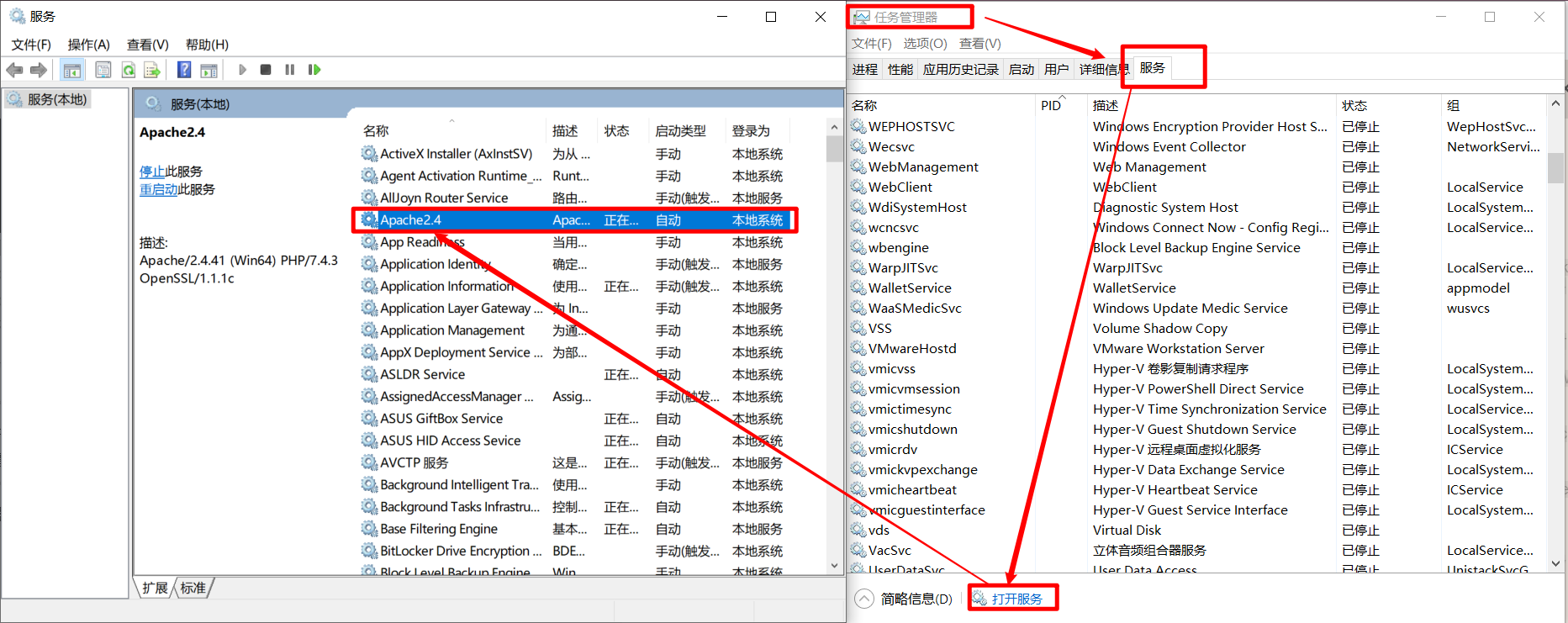Sort Task Manager services by 状态 column
The width and height of the screenshot is (1568, 623).
point(1354,106)
